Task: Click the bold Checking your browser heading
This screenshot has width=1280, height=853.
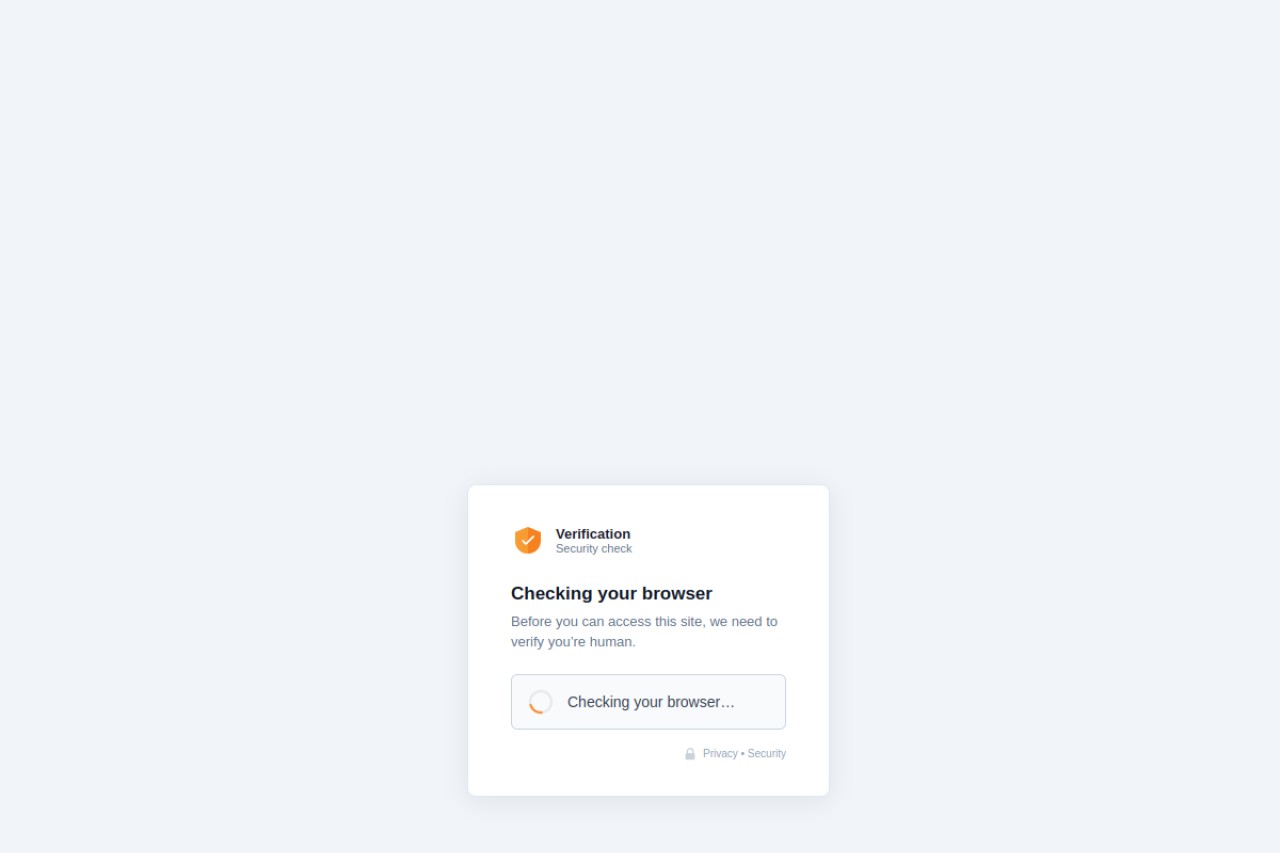Action: (611, 593)
